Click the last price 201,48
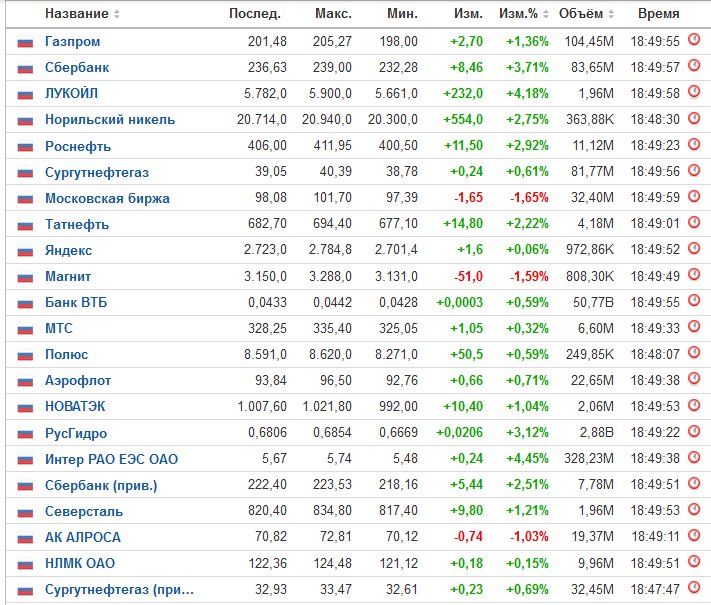The width and height of the screenshot is (711, 605). click(267, 42)
